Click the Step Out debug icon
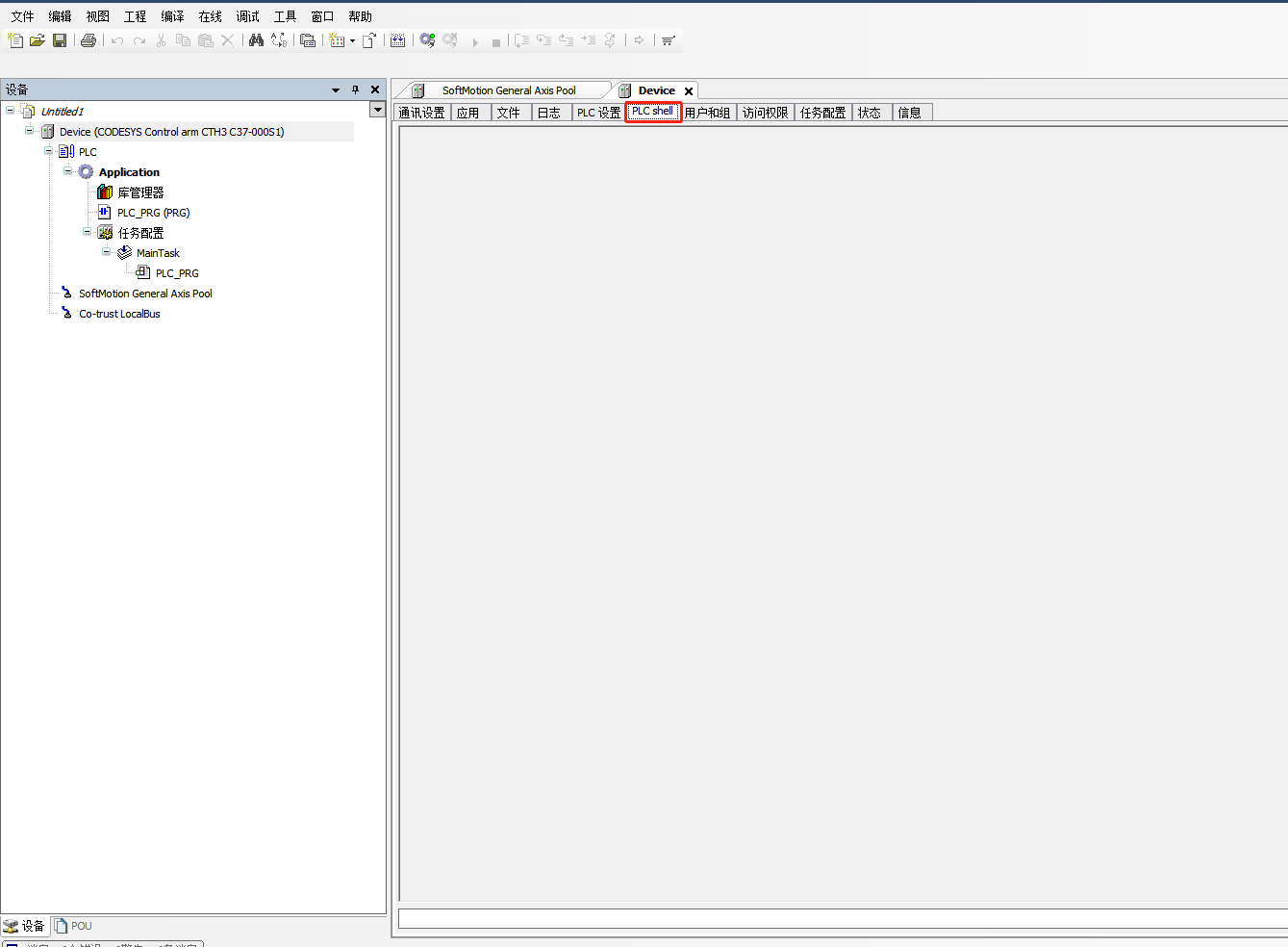1288x947 pixels. 566,40
